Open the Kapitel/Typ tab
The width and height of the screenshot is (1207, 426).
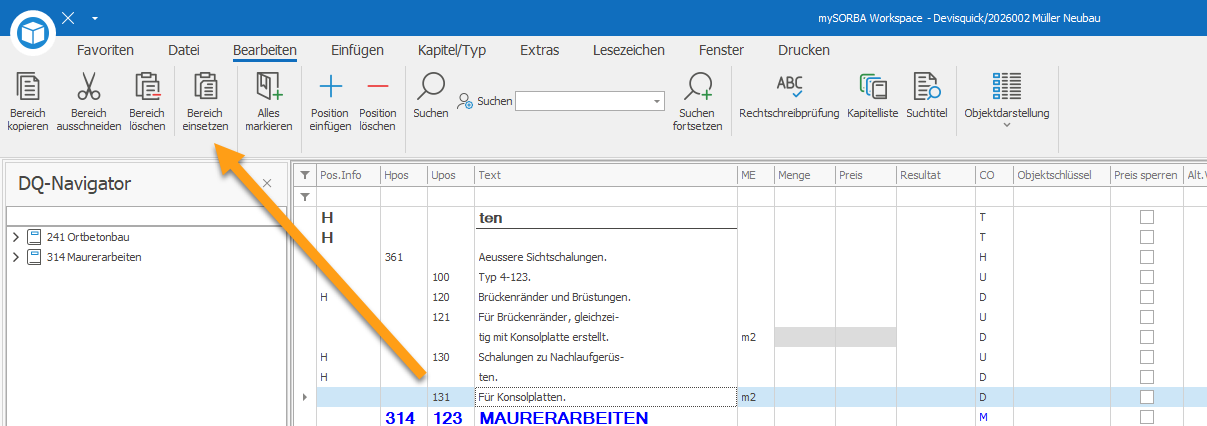[x=452, y=50]
